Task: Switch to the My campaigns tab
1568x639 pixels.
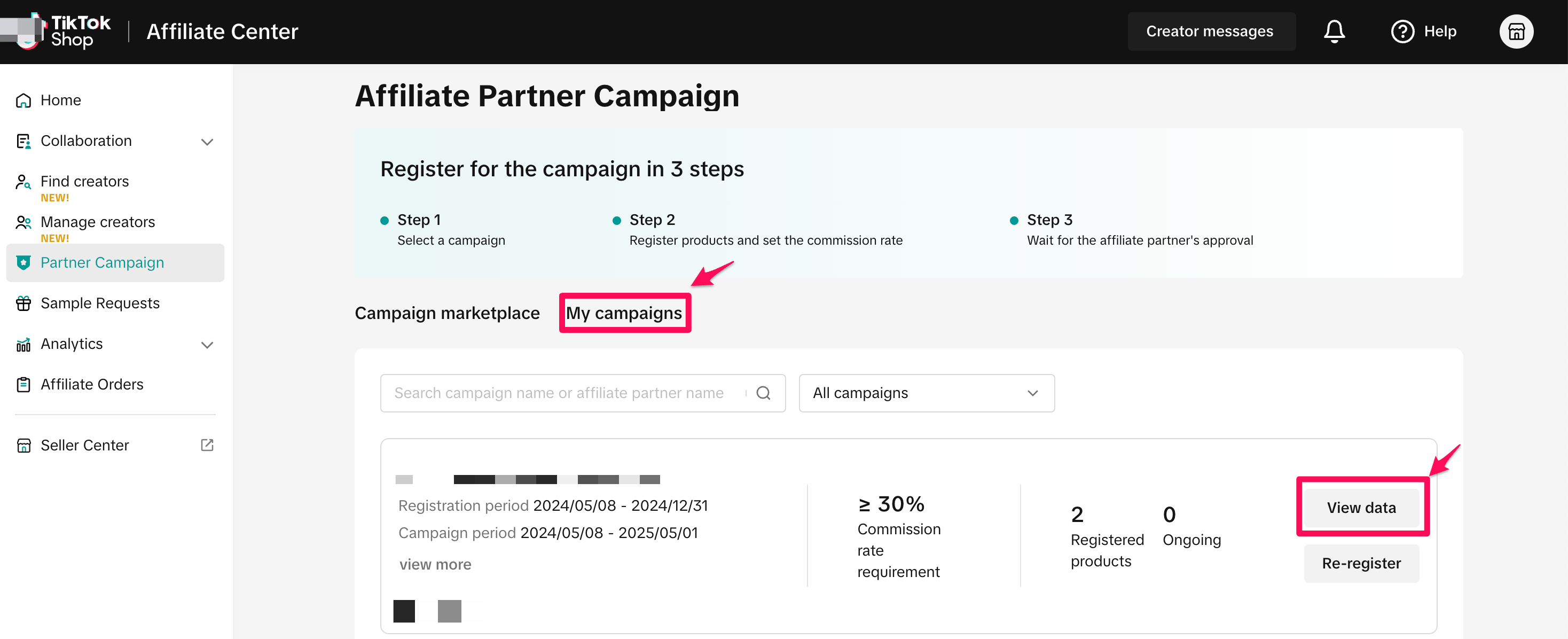Action: (x=624, y=313)
